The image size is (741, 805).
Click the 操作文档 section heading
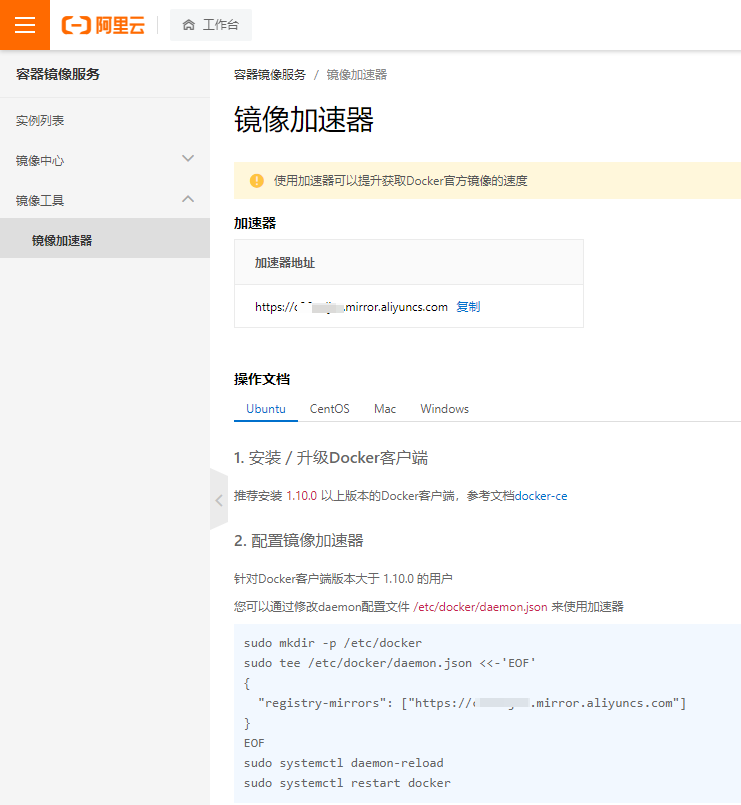tap(262, 379)
